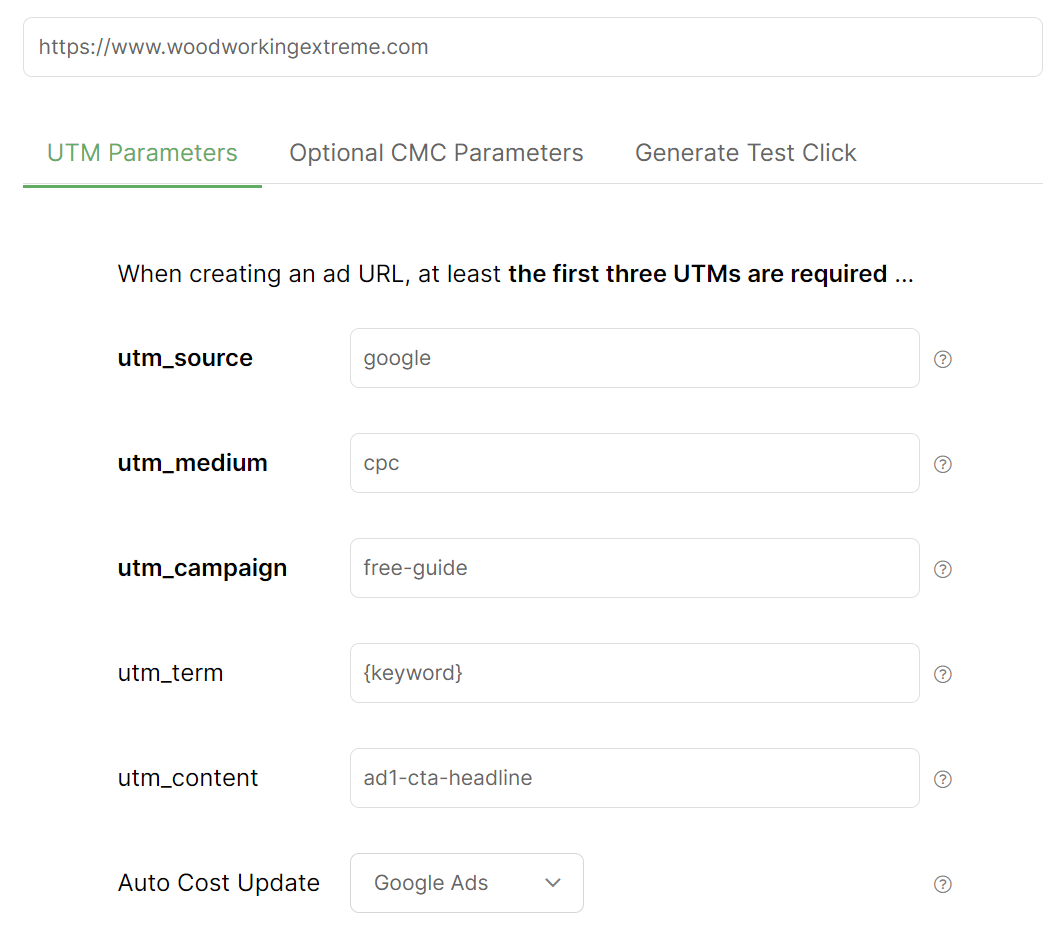Click the question mark next to utm_content
Viewport: 1063px width, 928px height.
tap(942, 779)
